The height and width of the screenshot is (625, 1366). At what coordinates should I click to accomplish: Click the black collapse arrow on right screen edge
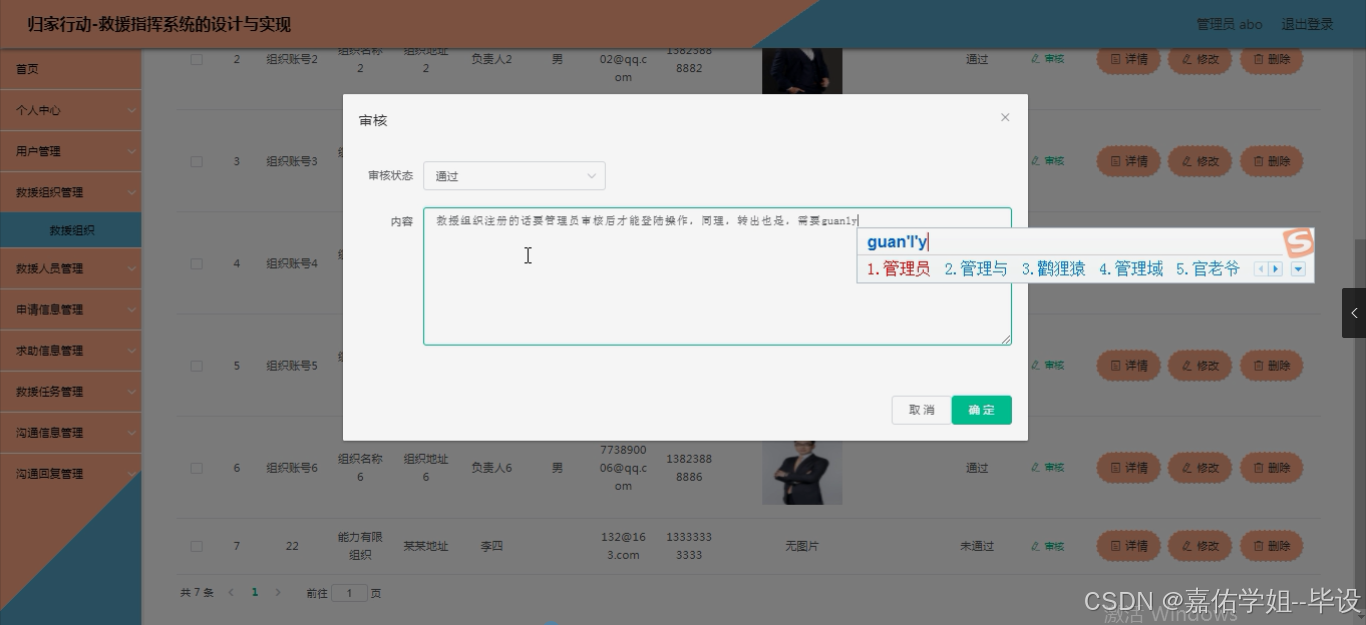click(1354, 312)
